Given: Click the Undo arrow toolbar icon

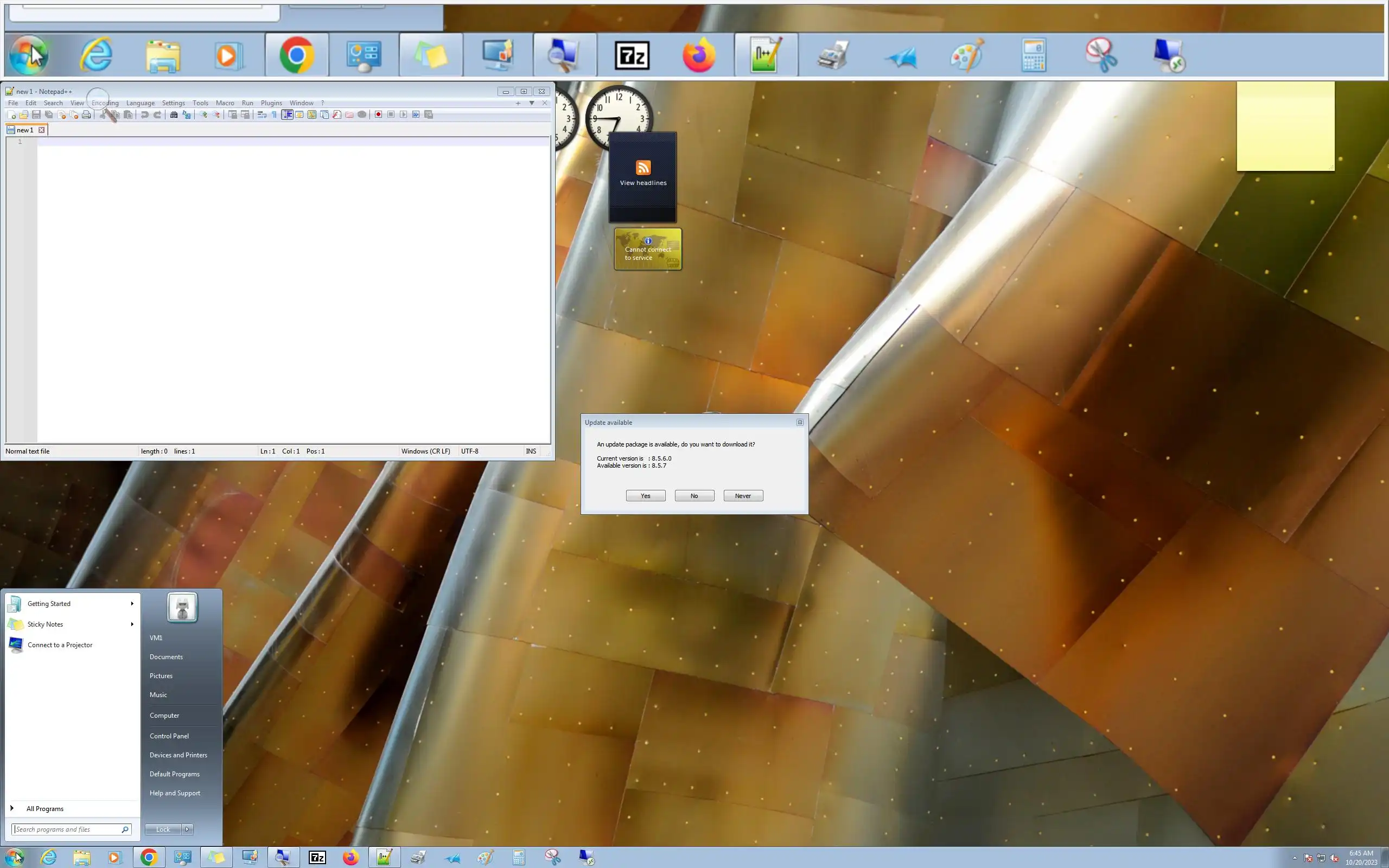Looking at the screenshot, I should coord(145,115).
